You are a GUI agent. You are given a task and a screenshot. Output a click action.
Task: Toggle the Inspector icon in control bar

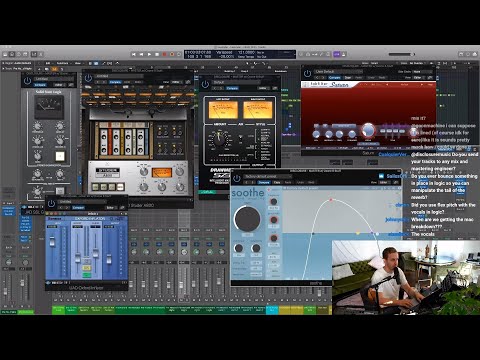tap(12, 54)
